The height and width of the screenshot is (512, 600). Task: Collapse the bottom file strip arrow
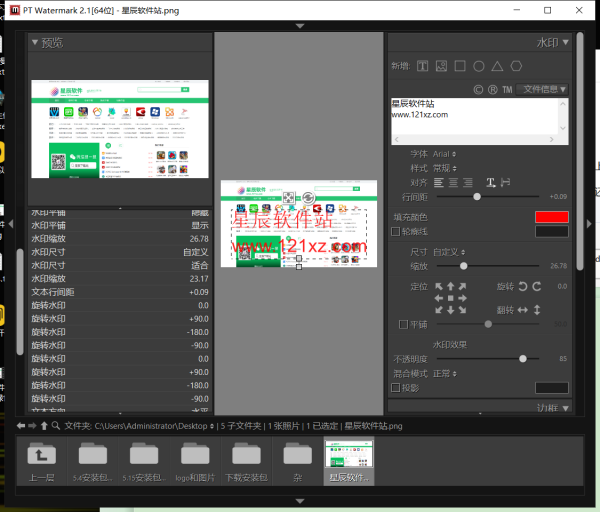click(300, 501)
